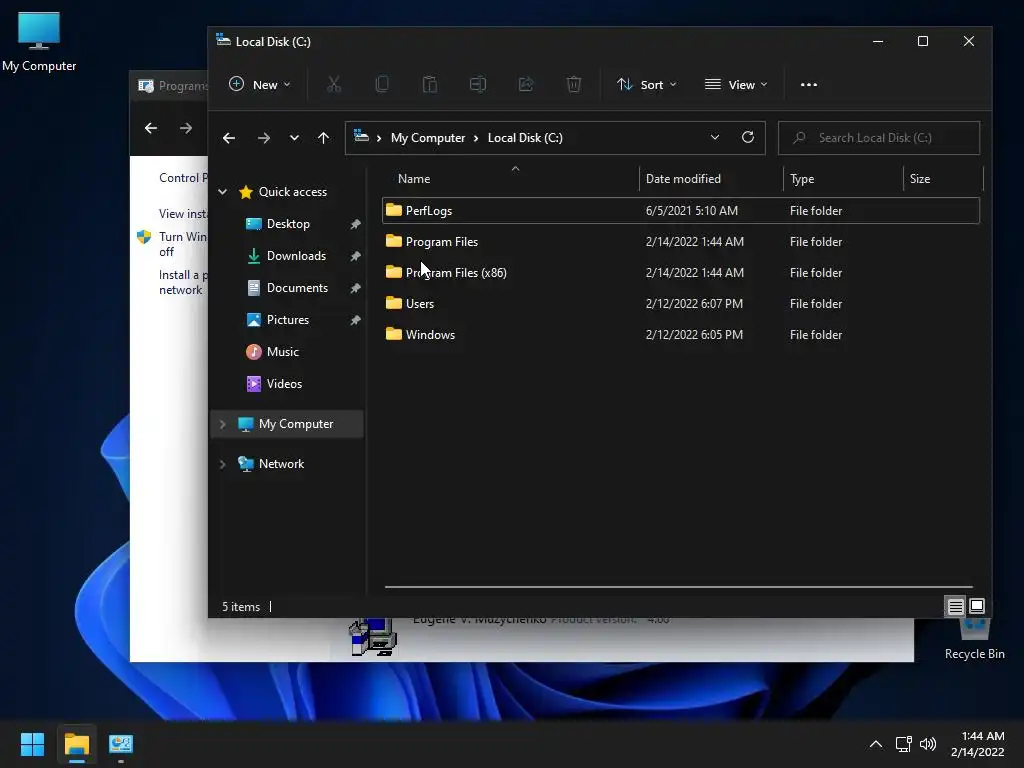The image size is (1024, 768).
Task: Click the Share icon in toolbar
Action: [526, 84]
